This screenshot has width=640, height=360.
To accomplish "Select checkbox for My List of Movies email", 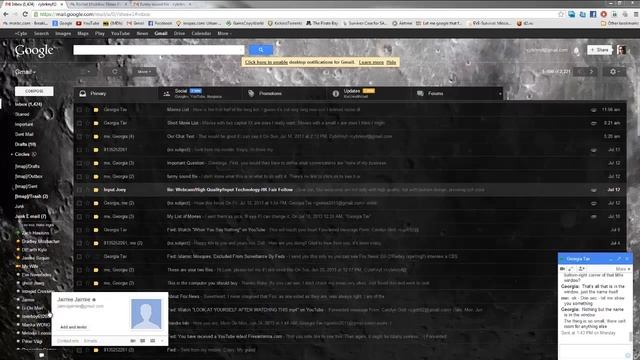I will [79, 216].
